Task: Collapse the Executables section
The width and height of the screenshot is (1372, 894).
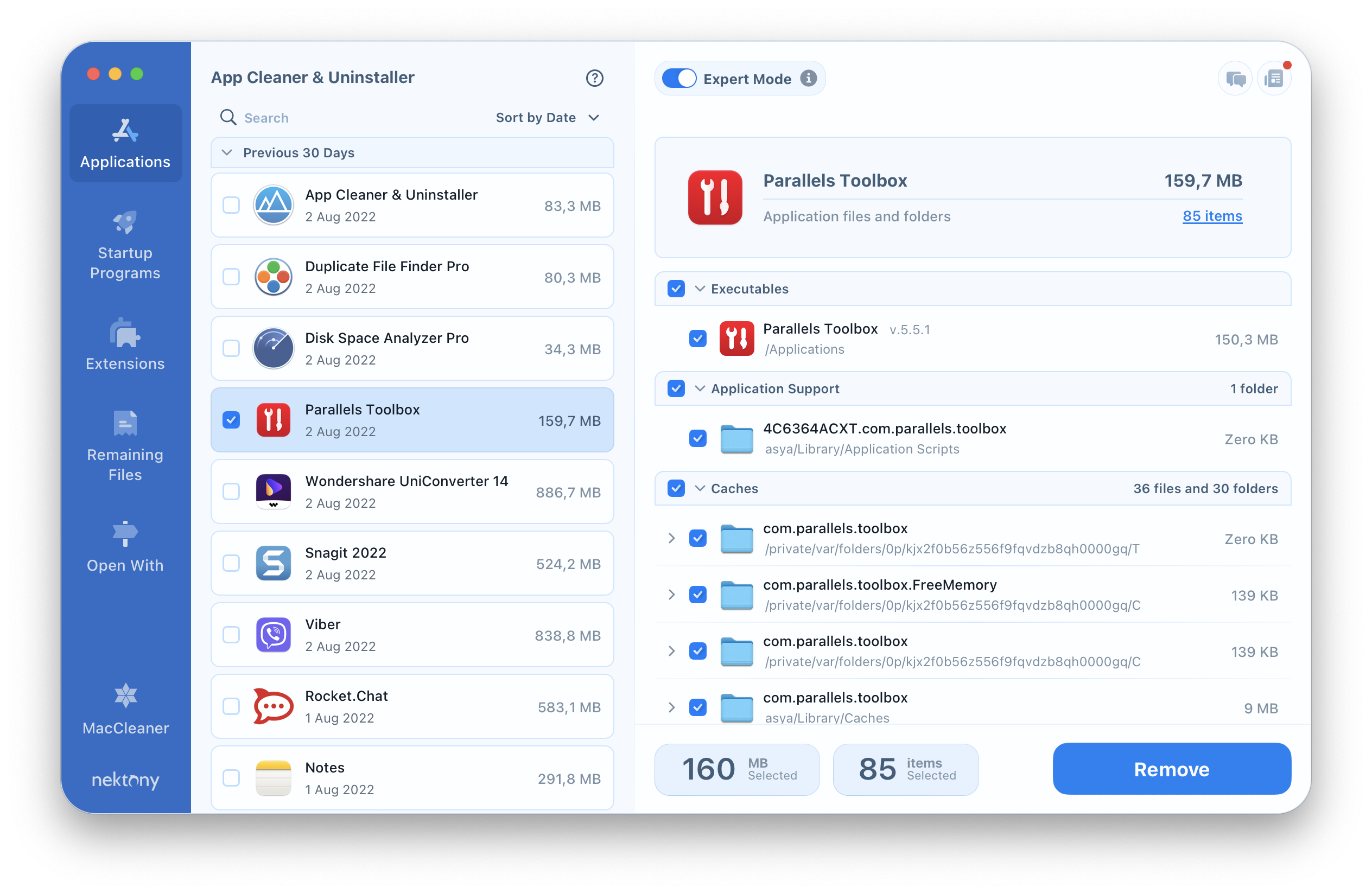Action: point(700,289)
